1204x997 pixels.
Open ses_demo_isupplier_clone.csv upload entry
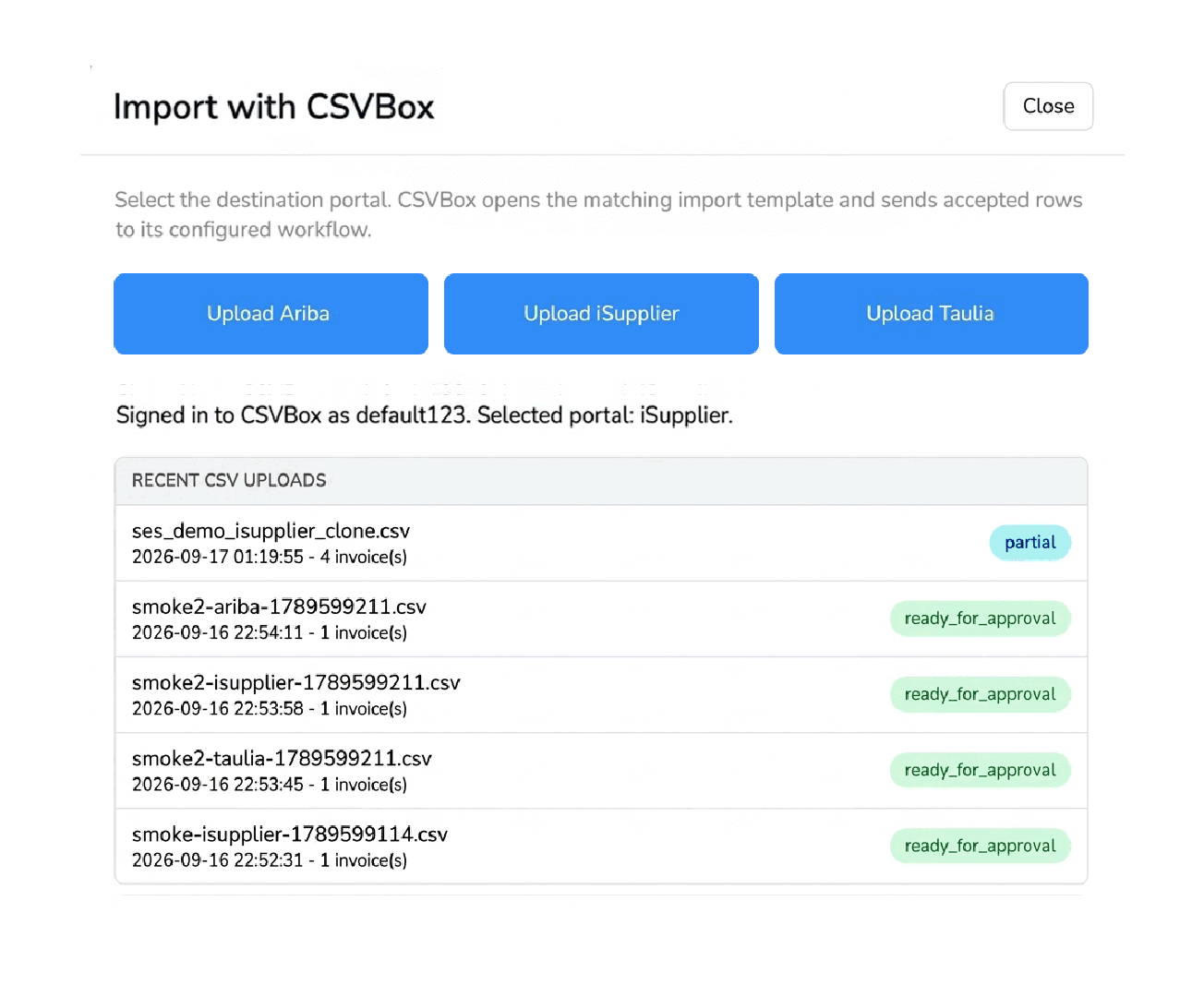[x=601, y=543]
